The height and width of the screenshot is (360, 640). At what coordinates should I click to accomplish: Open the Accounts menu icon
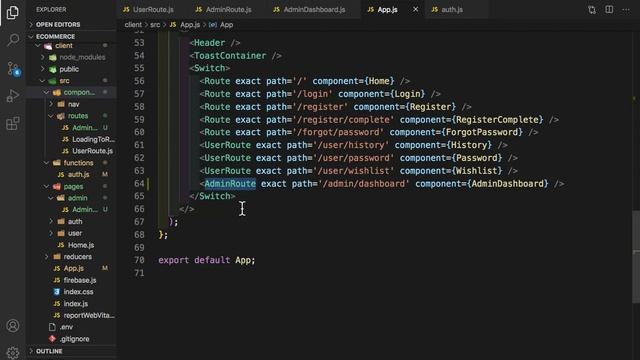(x=13, y=326)
